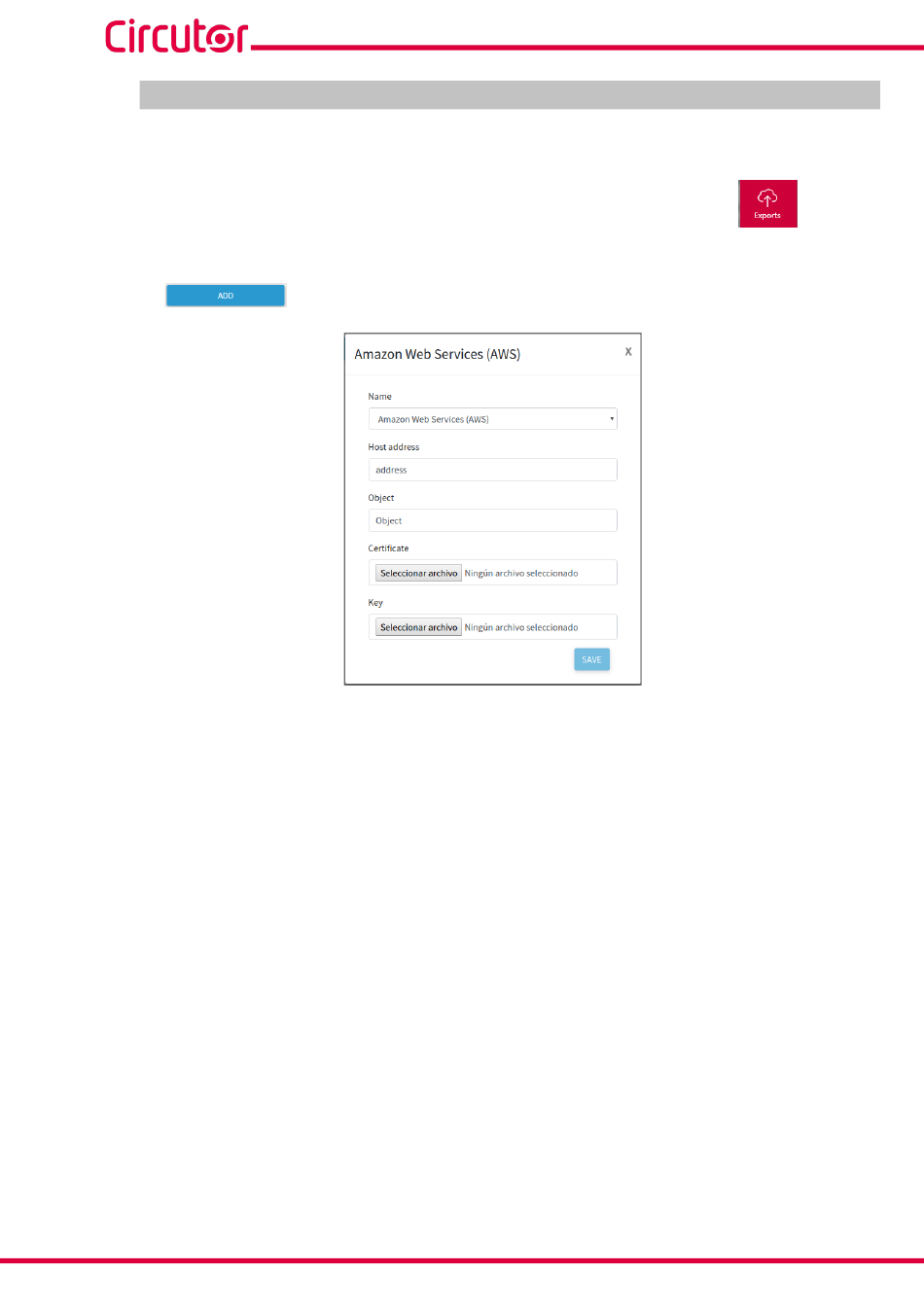Click the red Exports cloud icon
Viewport: 924px width, 1307px height.
tap(767, 203)
